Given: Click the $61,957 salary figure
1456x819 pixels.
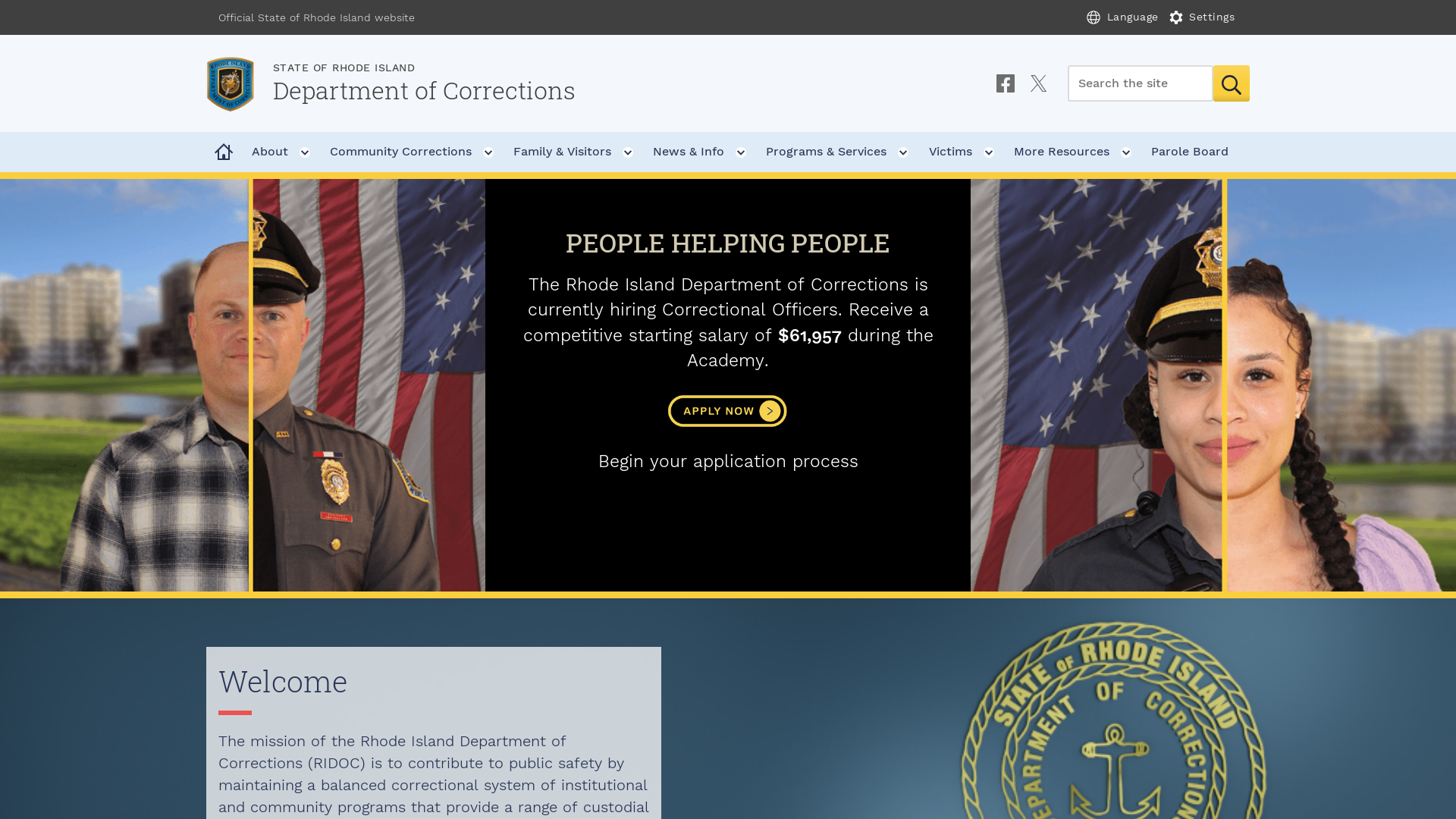Looking at the screenshot, I should click(x=810, y=336).
